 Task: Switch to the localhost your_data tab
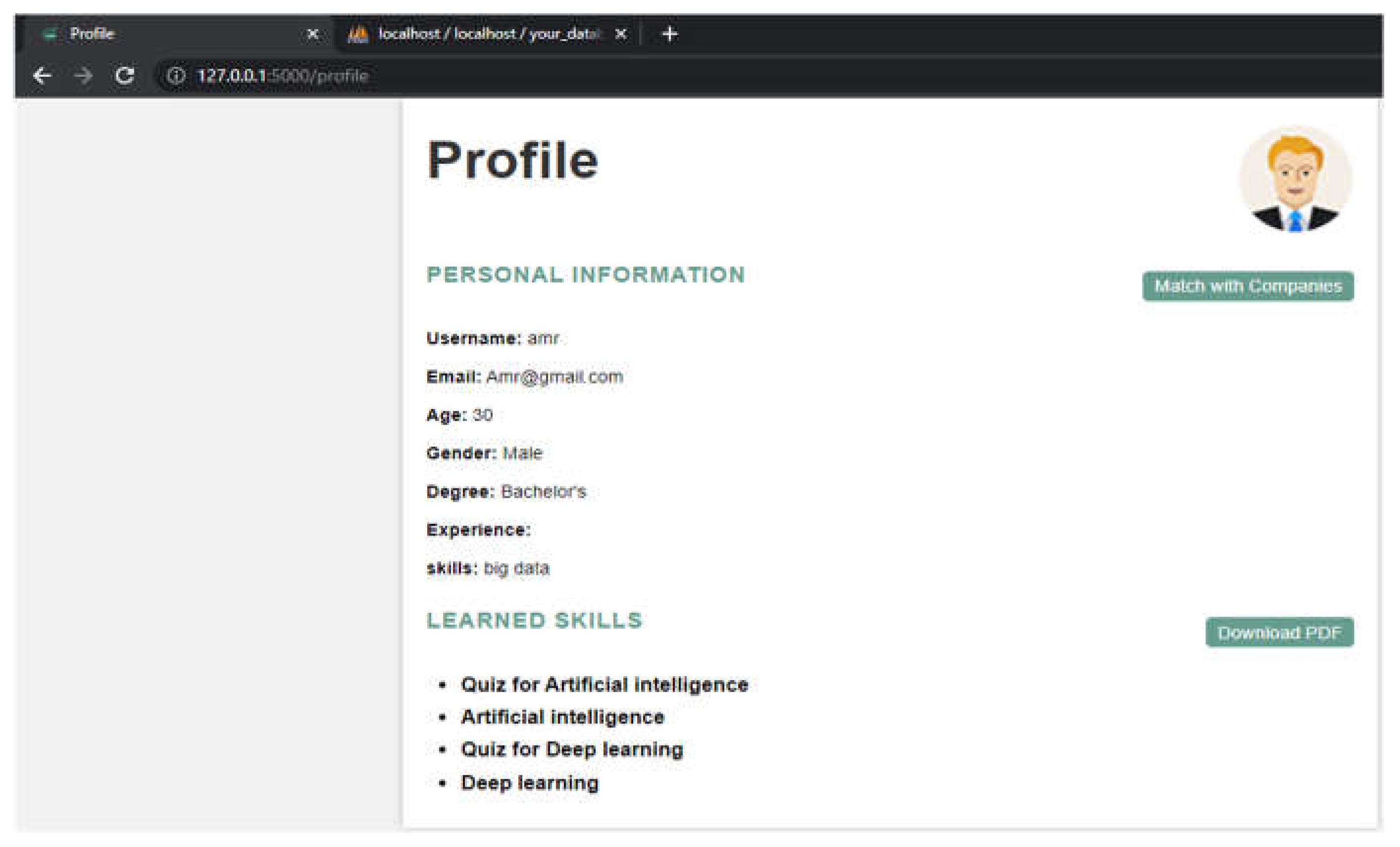click(x=489, y=34)
